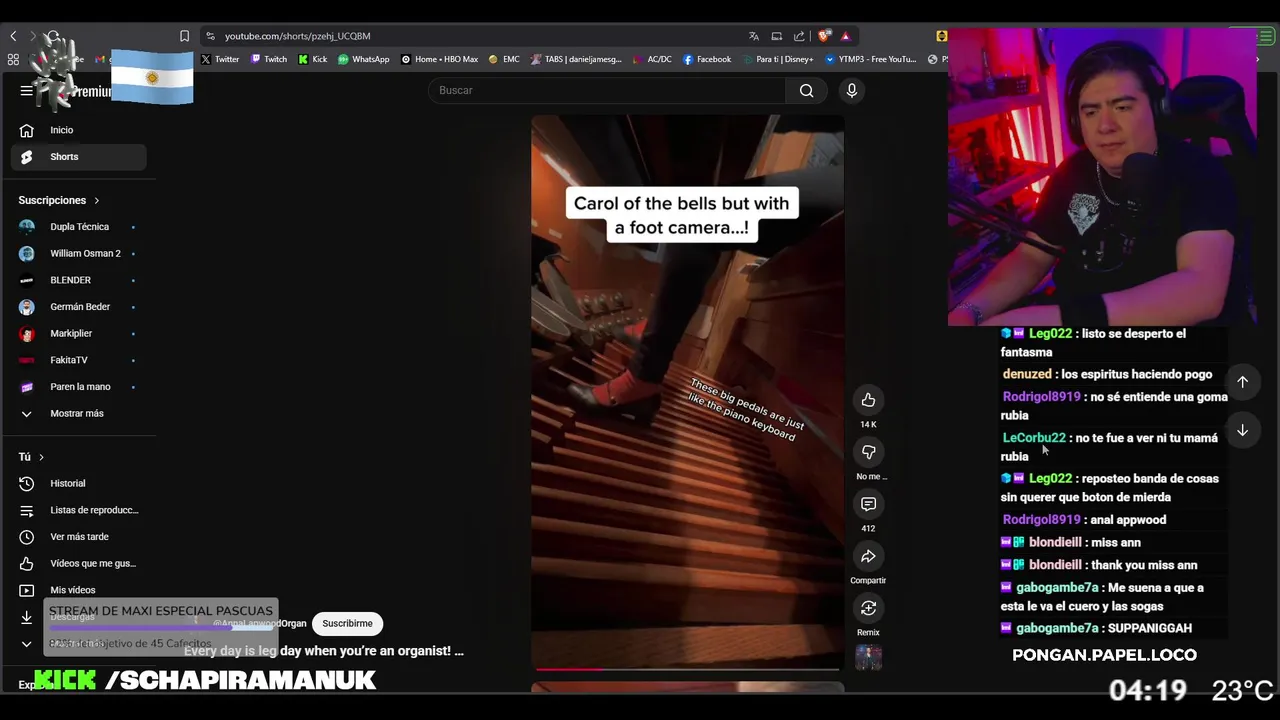Open Vídeos que me gustan in sidebar
Image resolution: width=1280 pixels, height=720 pixels.
[x=78, y=563]
